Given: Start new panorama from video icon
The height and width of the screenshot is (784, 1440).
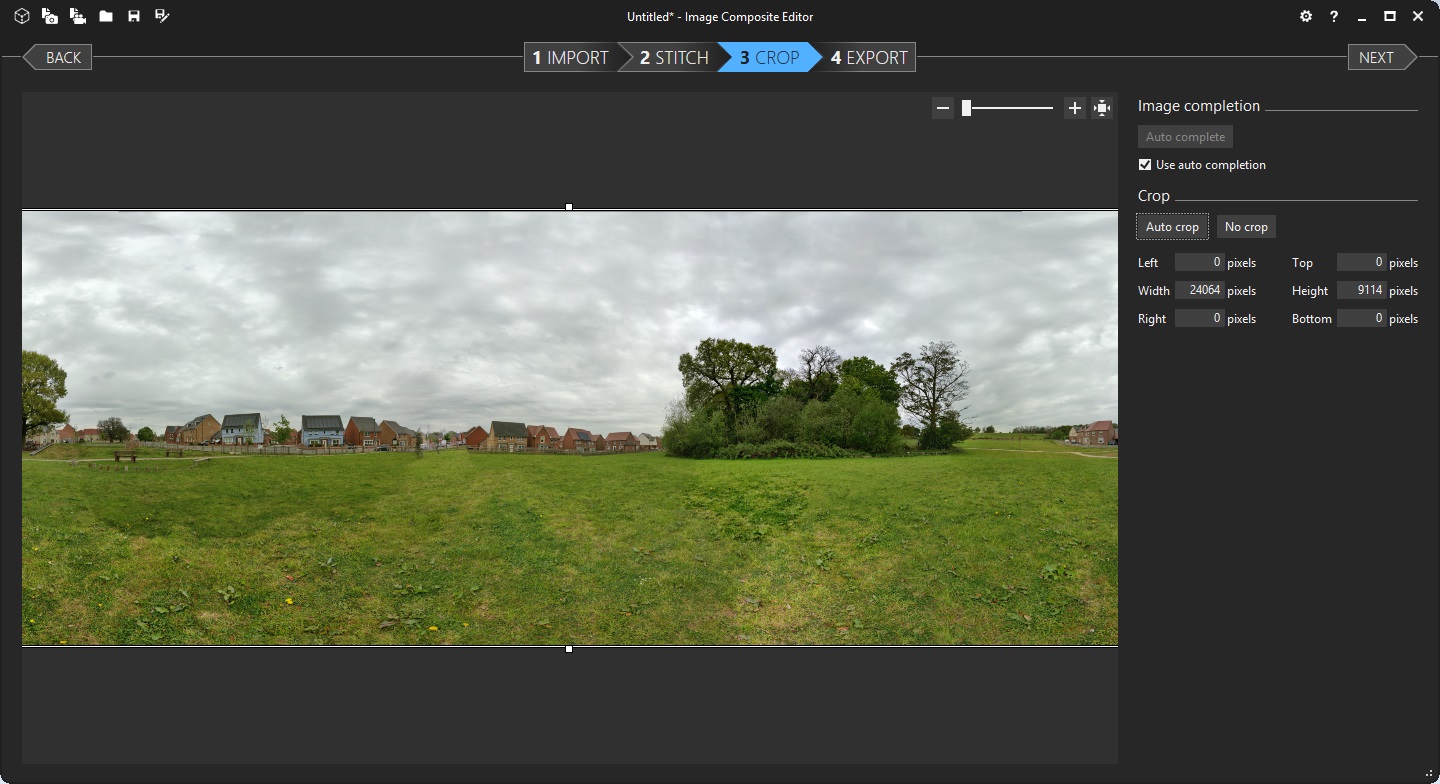Looking at the screenshot, I should (x=77, y=16).
